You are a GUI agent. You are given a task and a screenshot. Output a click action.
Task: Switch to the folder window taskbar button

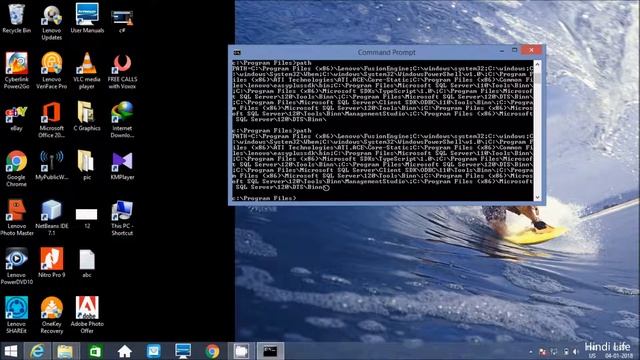click(241, 351)
